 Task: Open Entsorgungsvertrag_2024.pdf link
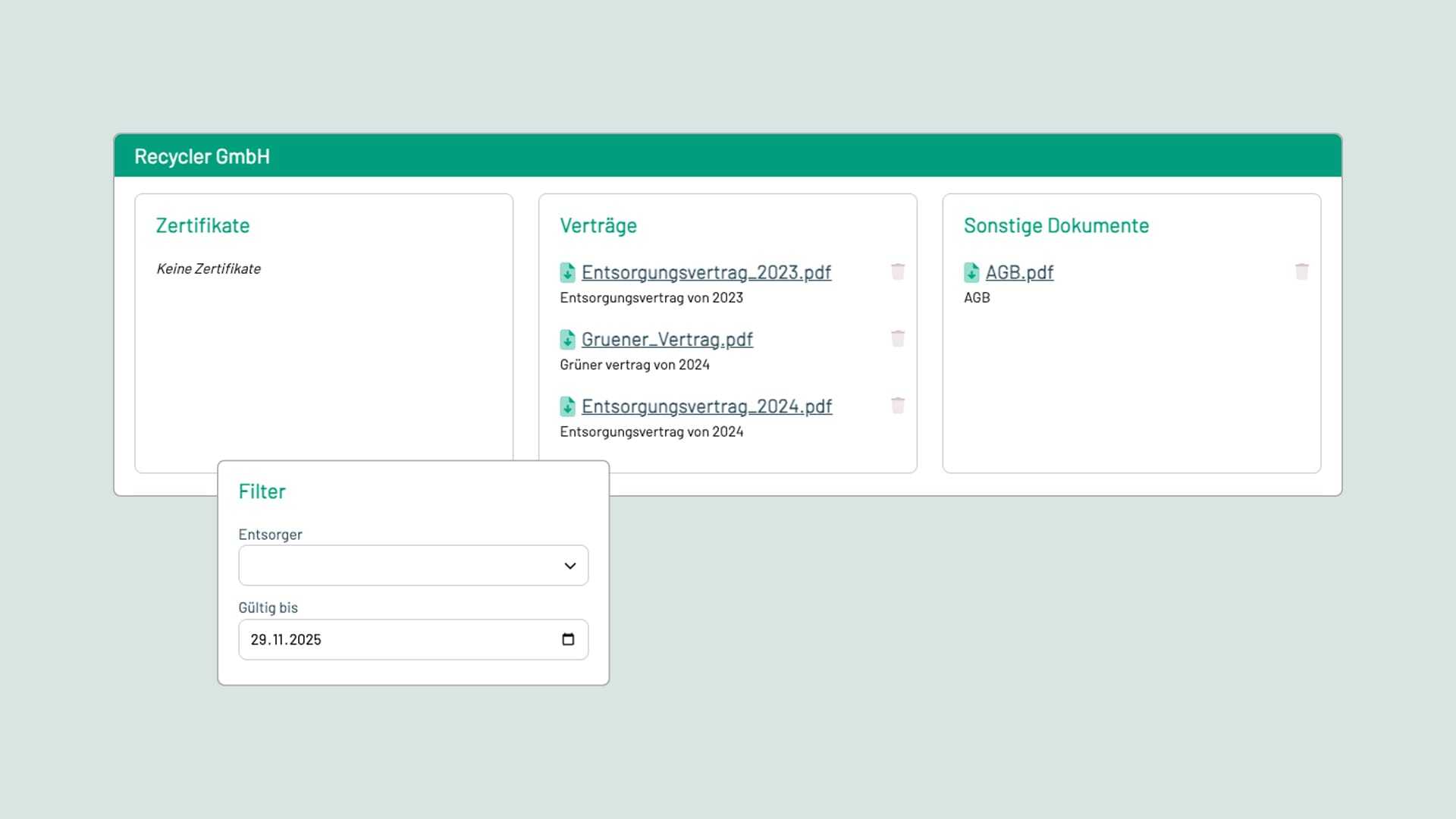click(706, 406)
